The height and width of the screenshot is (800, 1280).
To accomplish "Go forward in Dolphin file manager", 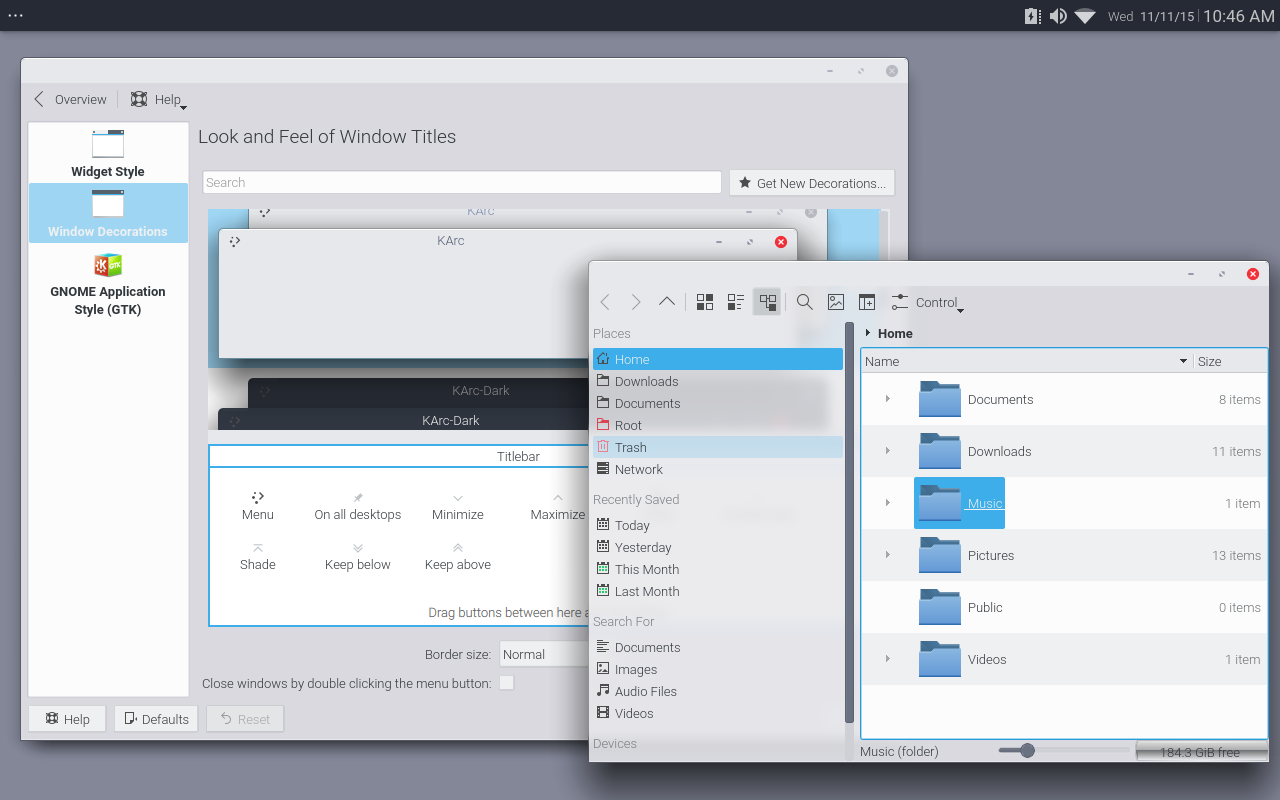I will (x=636, y=302).
